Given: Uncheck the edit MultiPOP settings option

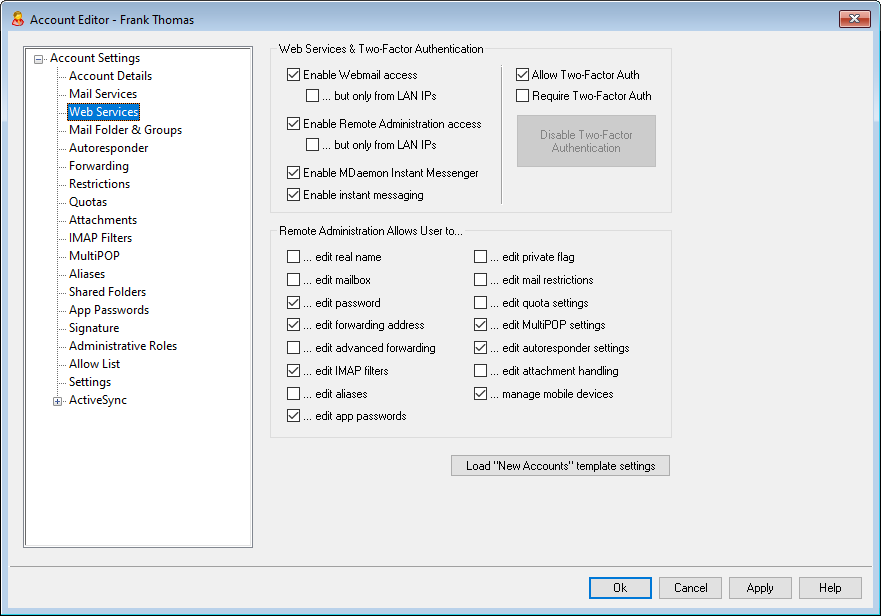Looking at the screenshot, I should (481, 325).
